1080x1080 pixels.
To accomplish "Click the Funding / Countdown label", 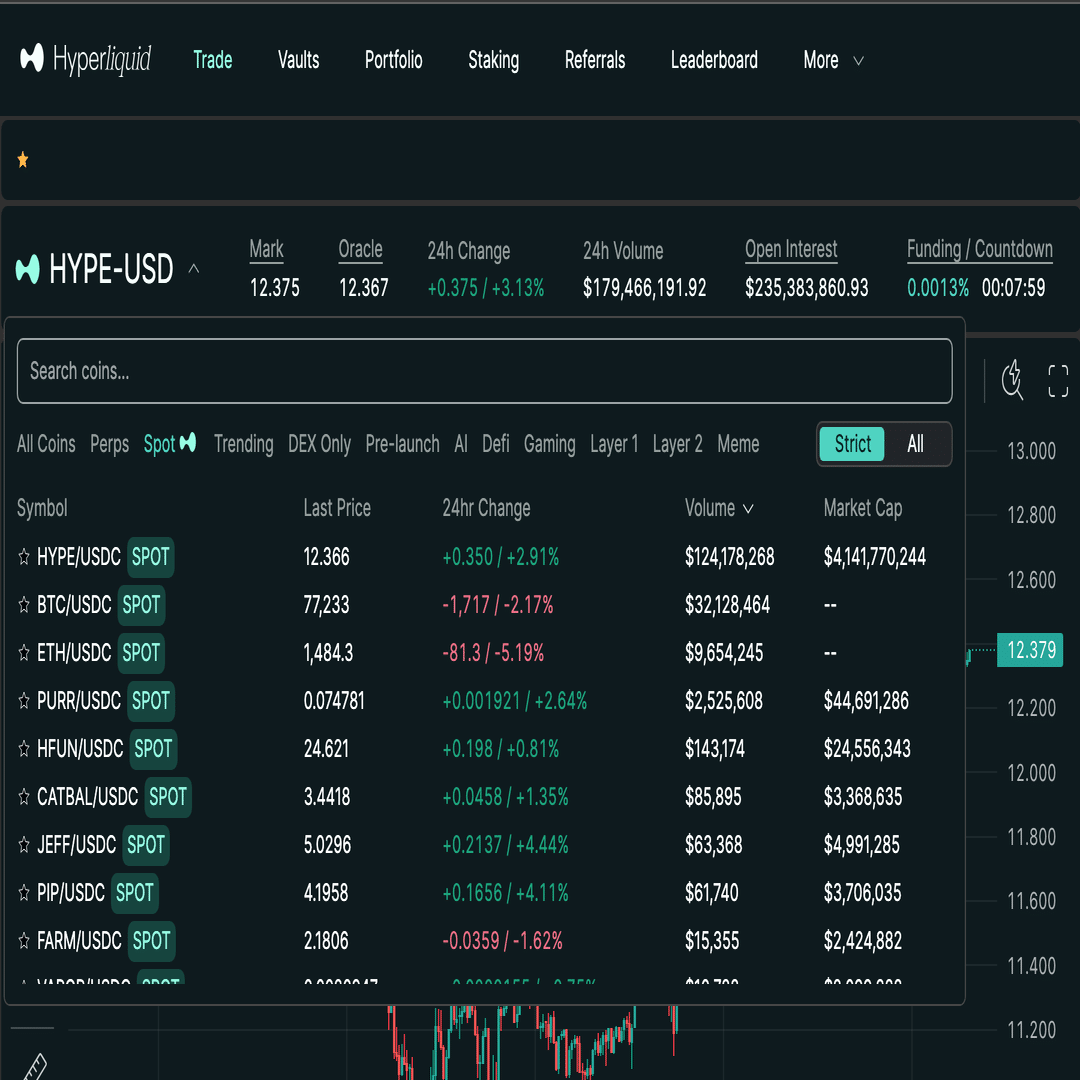I will [x=979, y=249].
